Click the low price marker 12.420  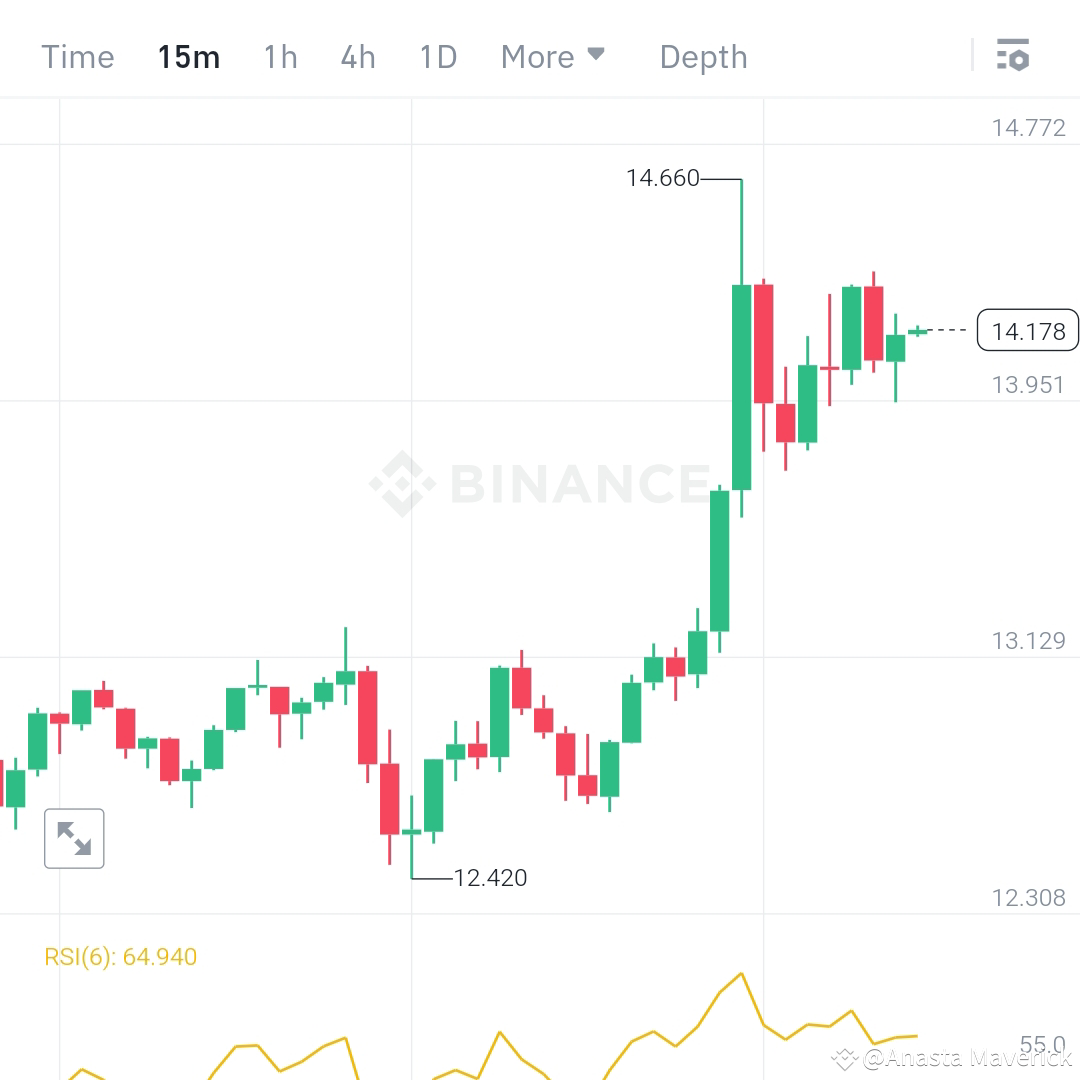click(x=489, y=878)
